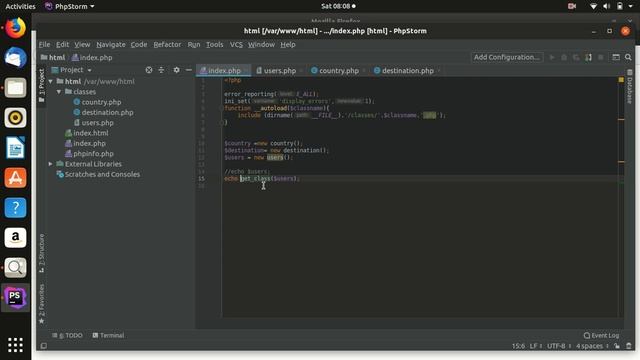Click the layout icon left of search
Viewport: 640px width, 360px height.
(616, 58)
